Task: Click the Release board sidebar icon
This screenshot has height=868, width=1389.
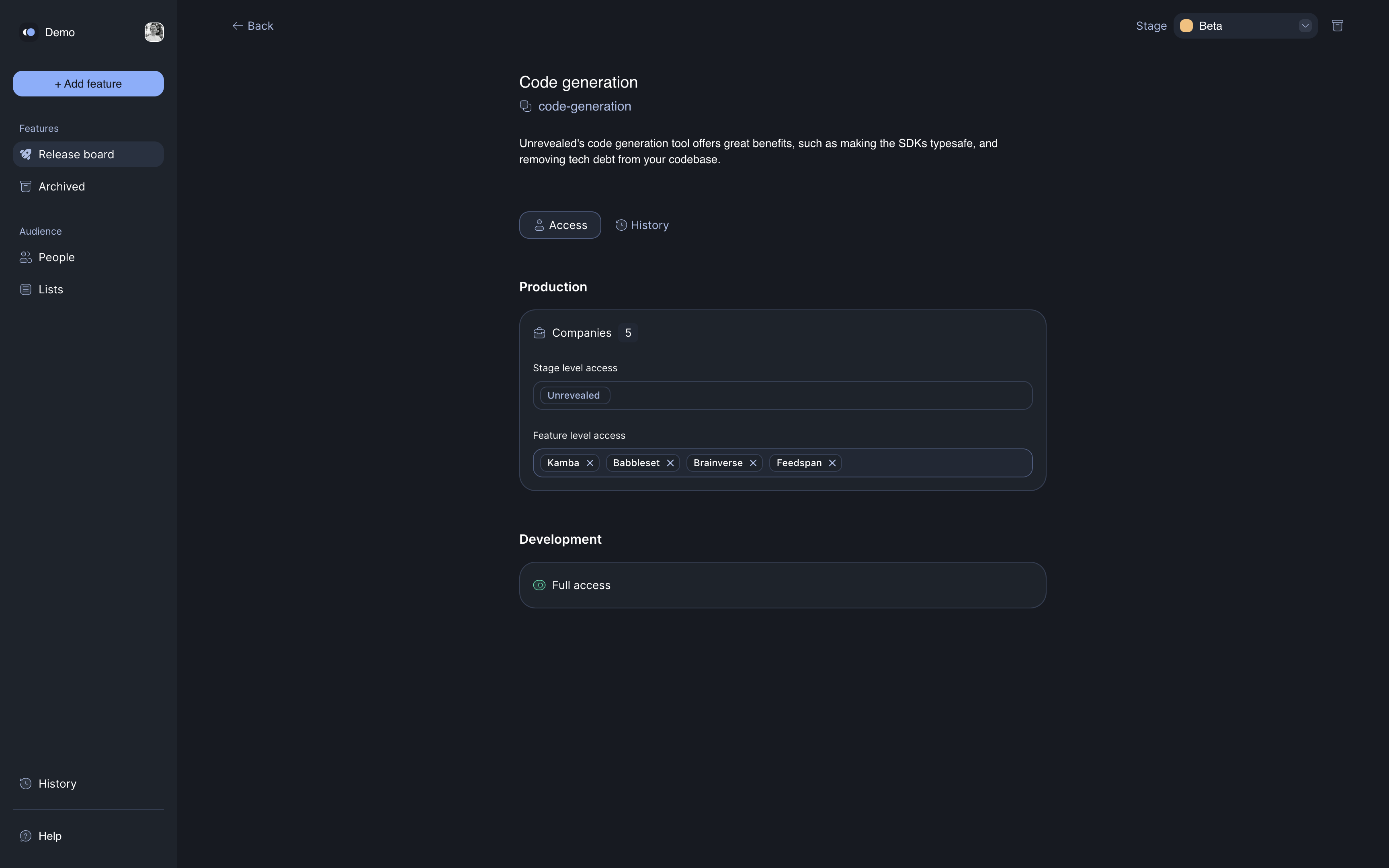Action: tap(25, 153)
